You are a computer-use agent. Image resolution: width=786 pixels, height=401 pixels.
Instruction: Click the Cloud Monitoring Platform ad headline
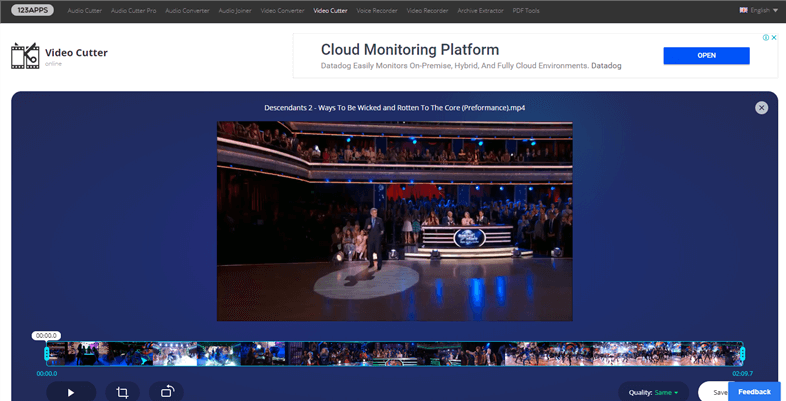(410, 50)
